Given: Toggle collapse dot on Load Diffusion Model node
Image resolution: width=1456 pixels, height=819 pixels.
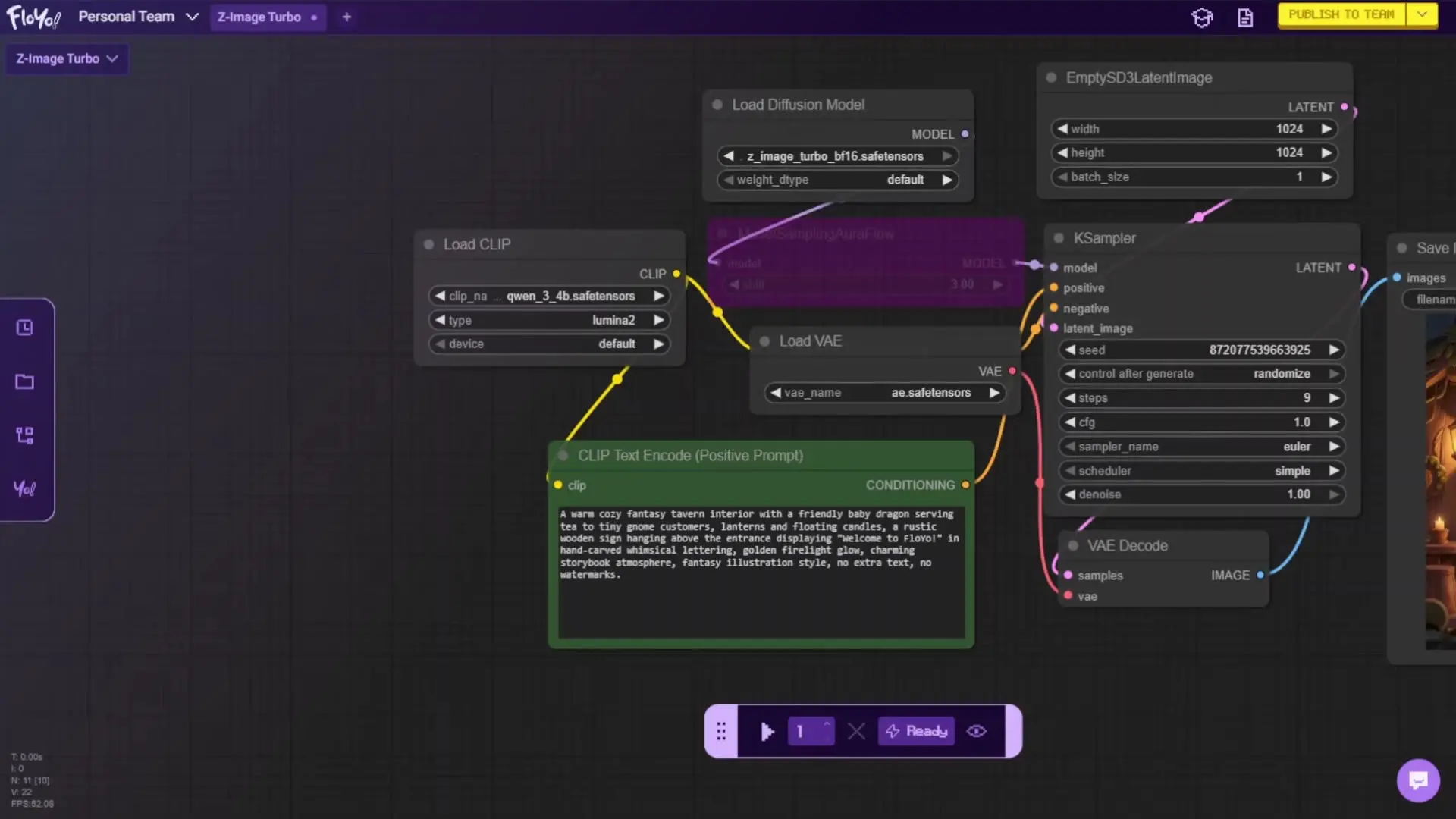Looking at the screenshot, I should (x=717, y=105).
